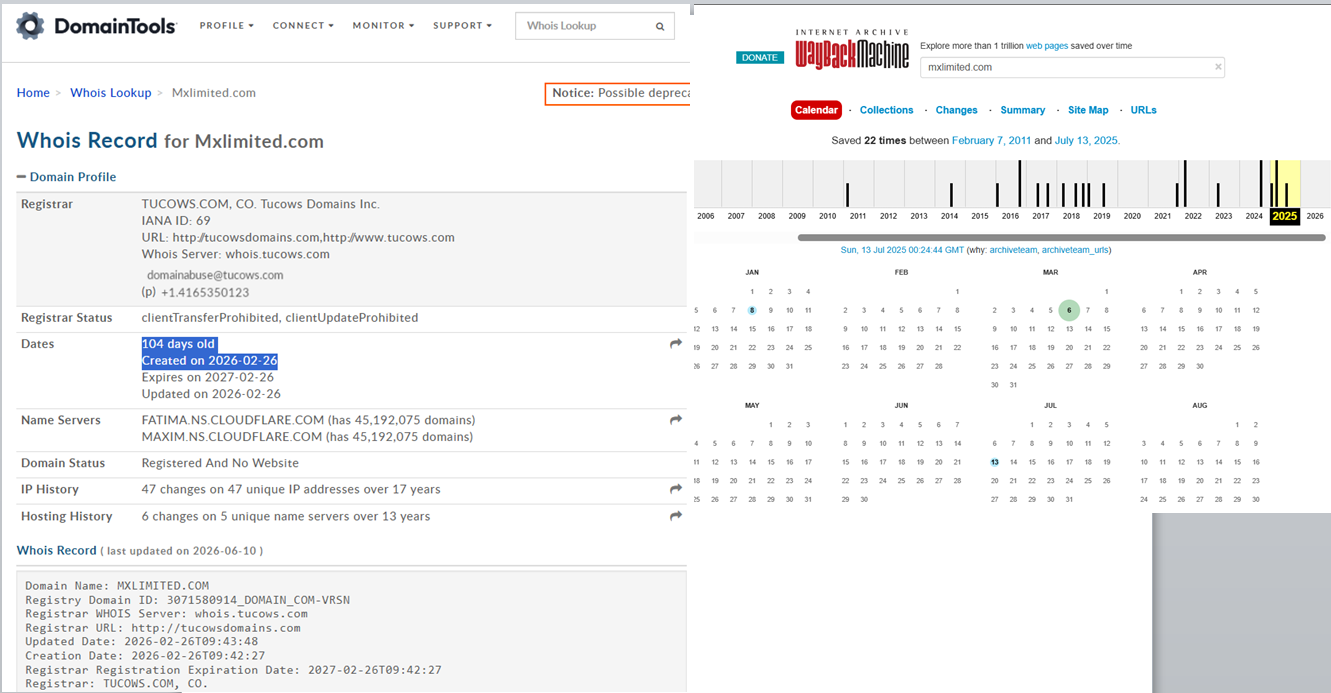The width and height of the screenshot is (1331, 693).
Task: Open the CONNECT dropdown menu
Action: (303, 26)
